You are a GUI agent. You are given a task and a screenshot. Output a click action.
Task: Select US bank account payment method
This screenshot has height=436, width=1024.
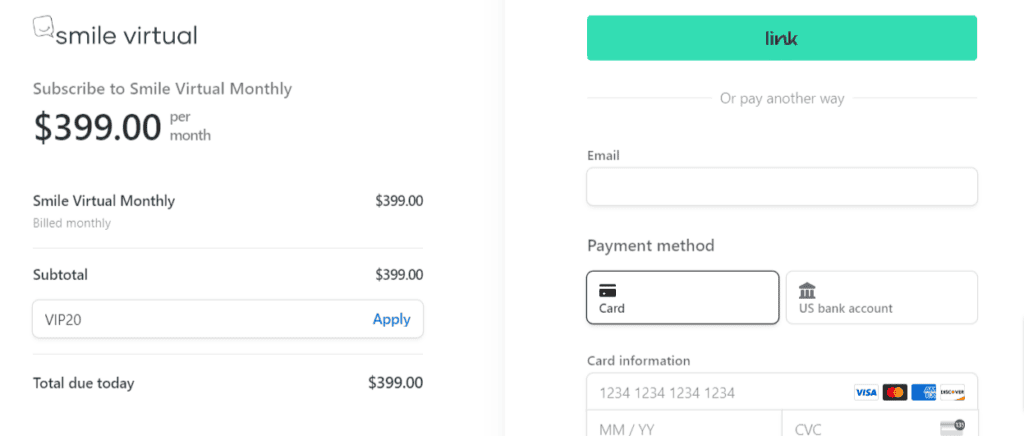(x=882, y=298)
